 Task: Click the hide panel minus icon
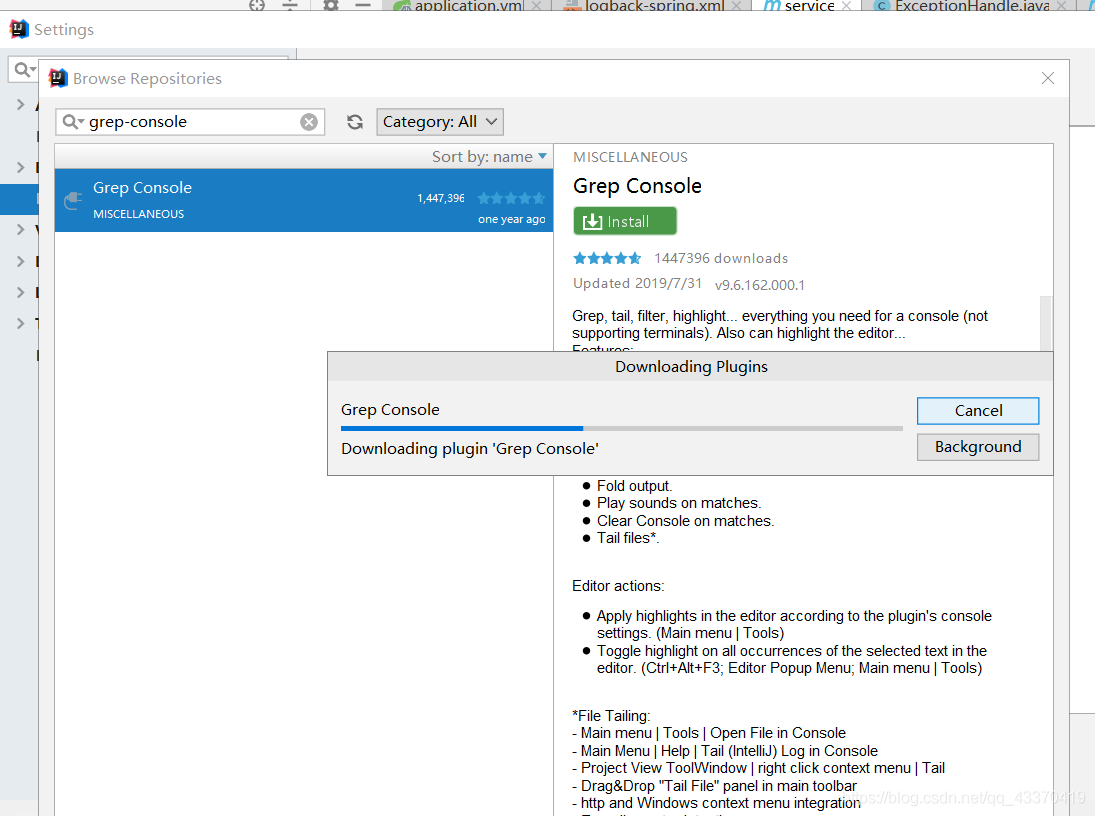coord(362,4)
